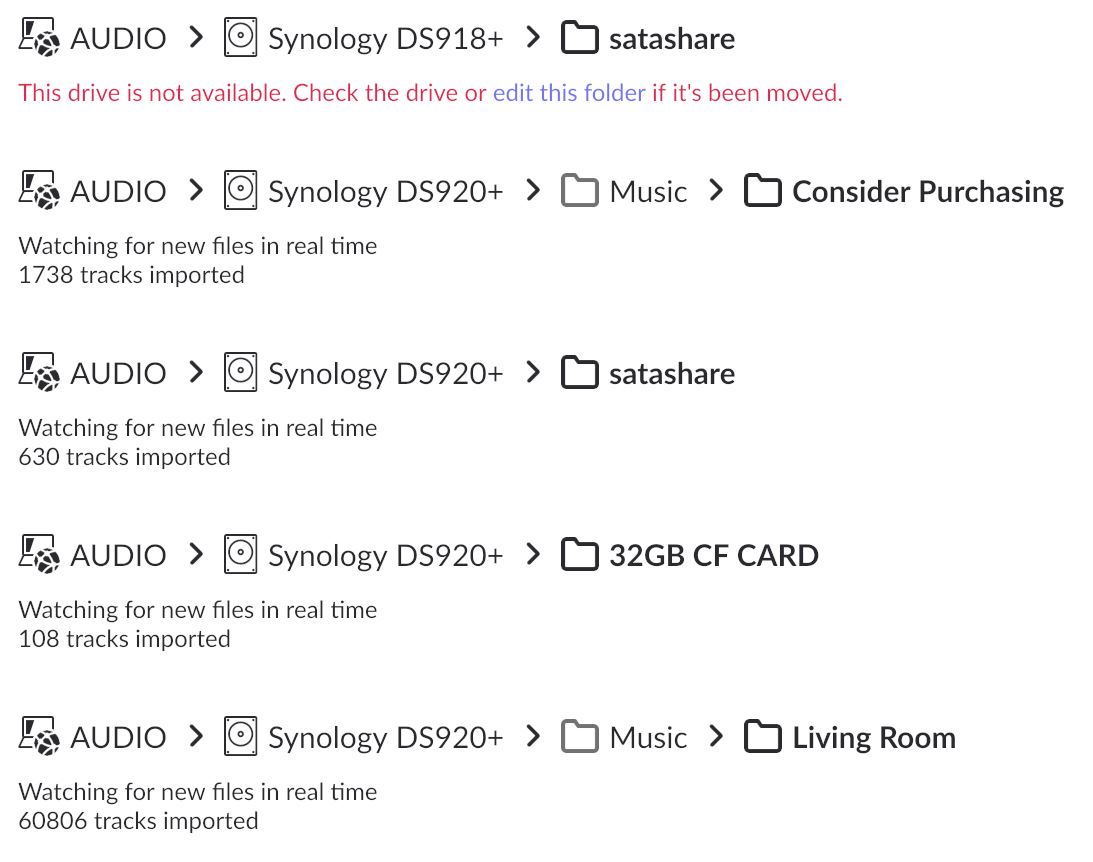1093x862 pixels.
Task: Click the Consider Purchasing folder icon
Action: click(x=763, y=191)
